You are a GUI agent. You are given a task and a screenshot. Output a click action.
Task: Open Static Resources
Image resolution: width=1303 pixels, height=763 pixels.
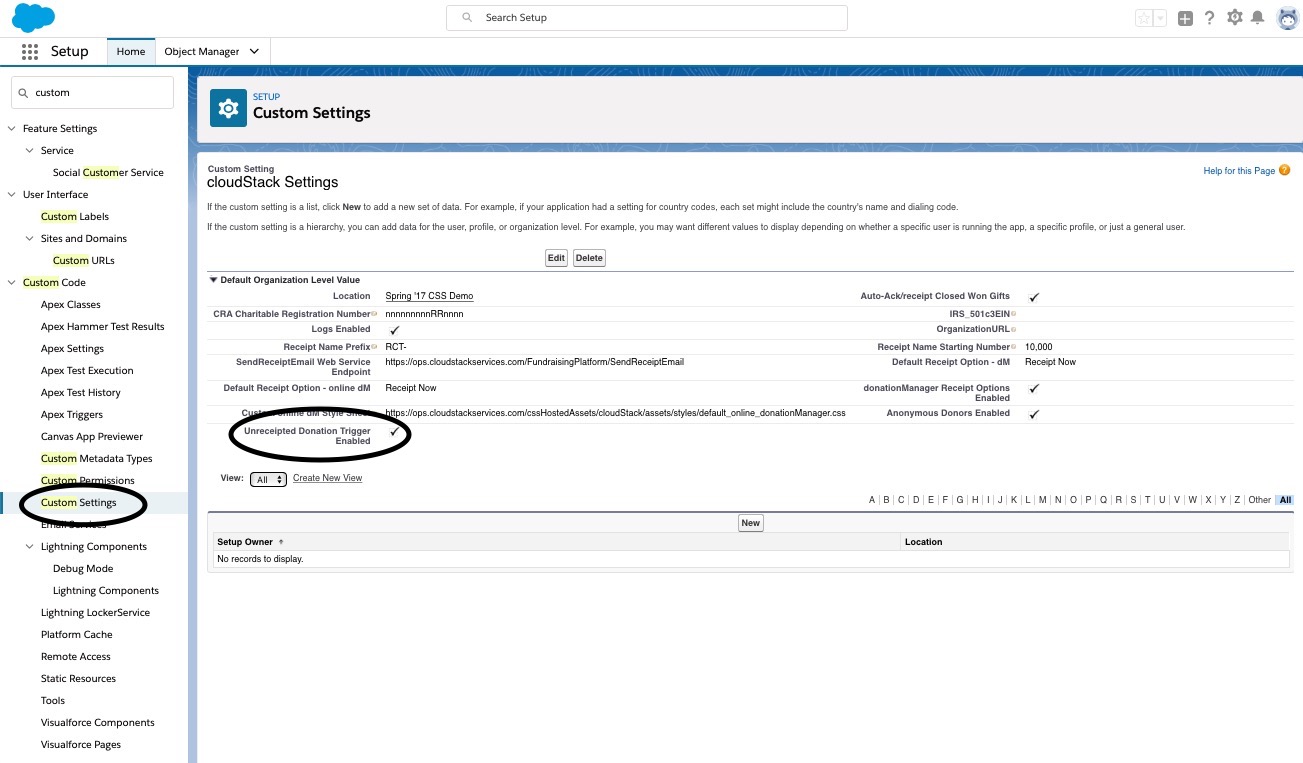tap(78, 678)
